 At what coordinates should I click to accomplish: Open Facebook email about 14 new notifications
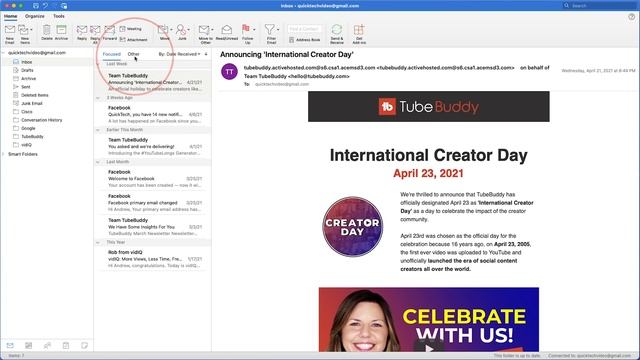pos(153,114)
